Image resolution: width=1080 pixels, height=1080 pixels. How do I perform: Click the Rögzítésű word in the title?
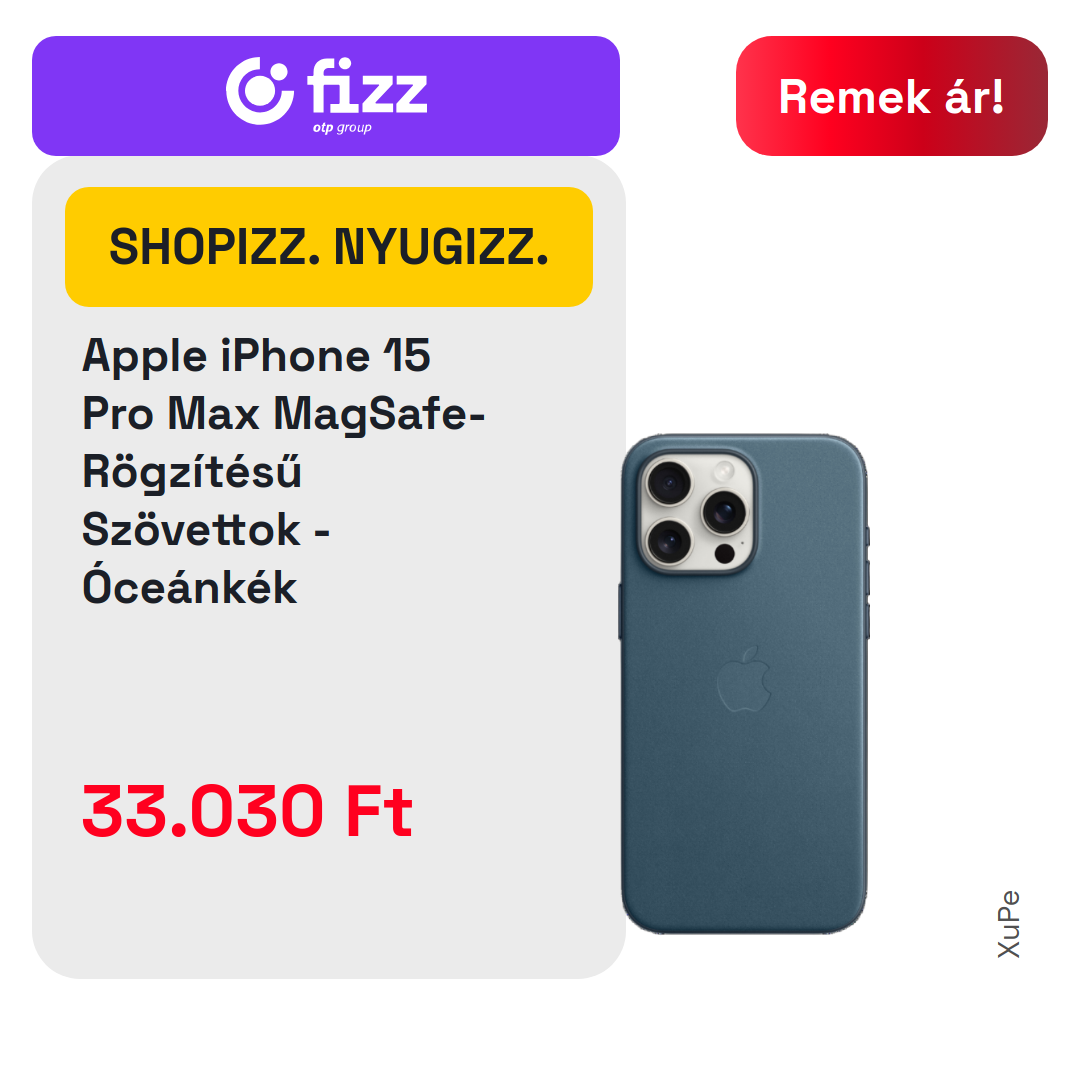191,471
